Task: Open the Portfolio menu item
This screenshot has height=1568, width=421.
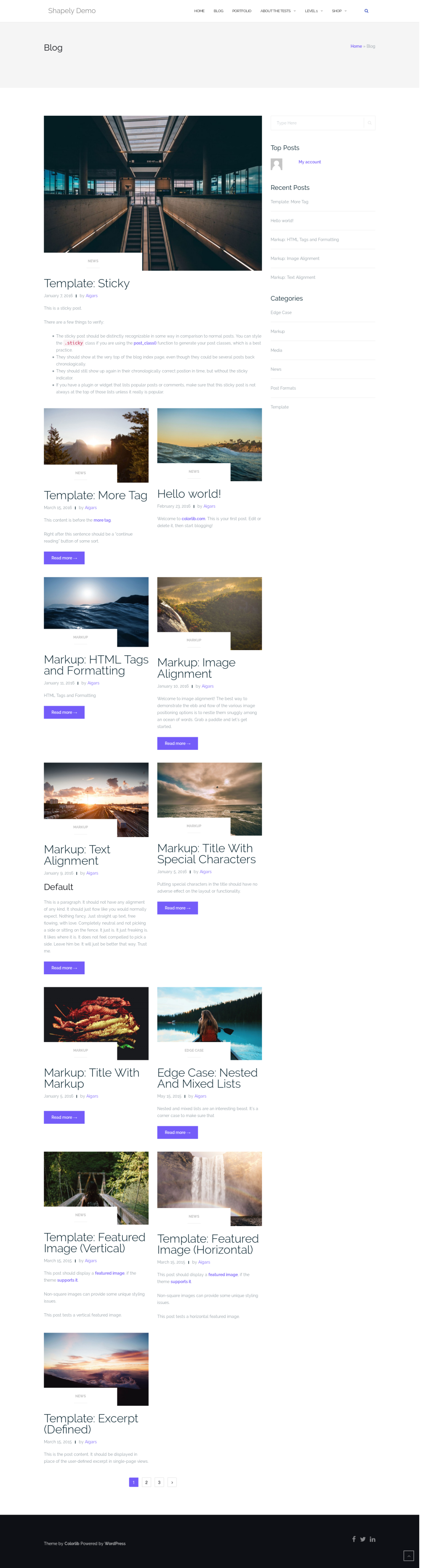Action: point(242,11)
